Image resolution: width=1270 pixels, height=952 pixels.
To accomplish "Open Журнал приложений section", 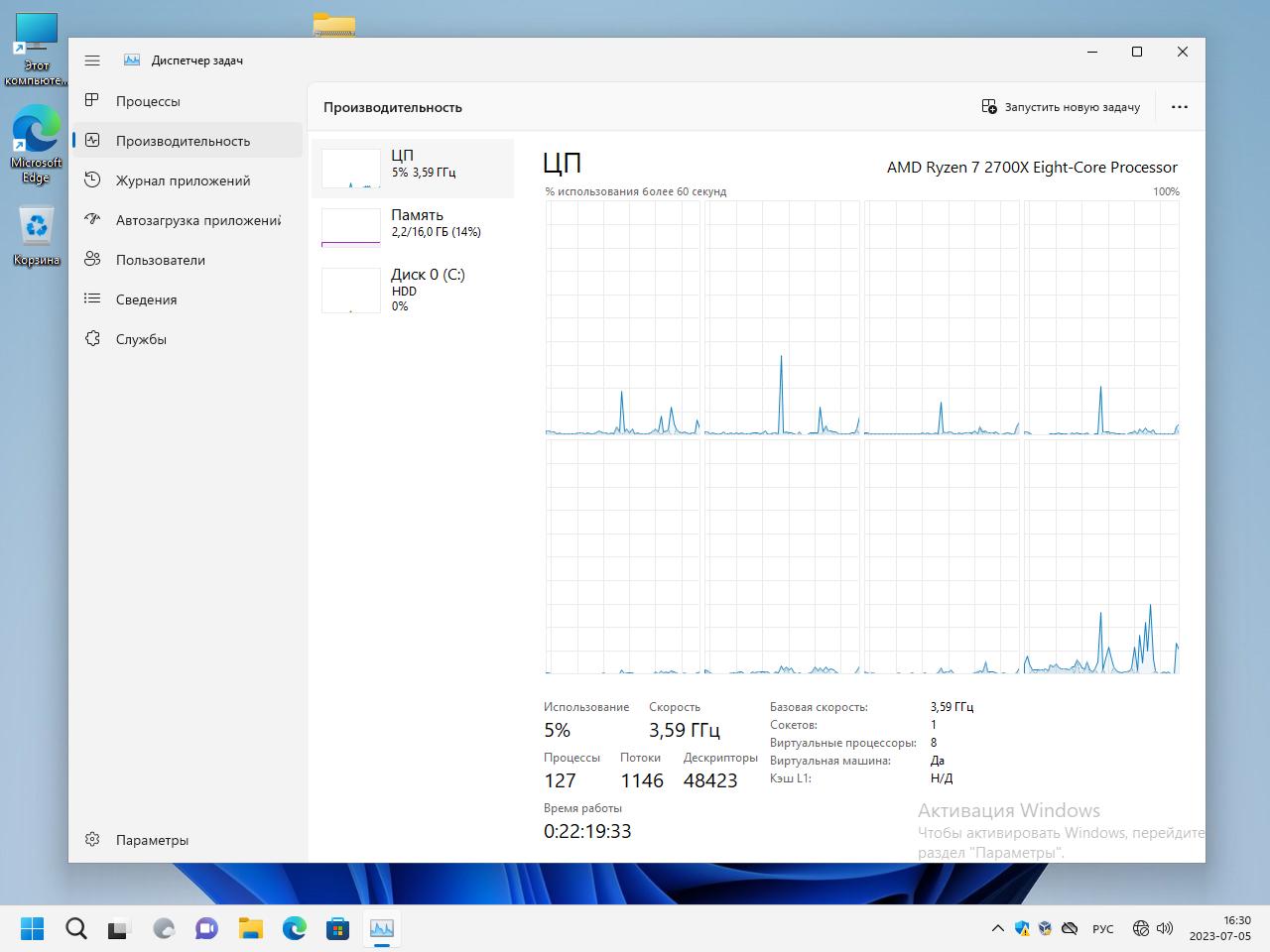I will click(188, 180).
